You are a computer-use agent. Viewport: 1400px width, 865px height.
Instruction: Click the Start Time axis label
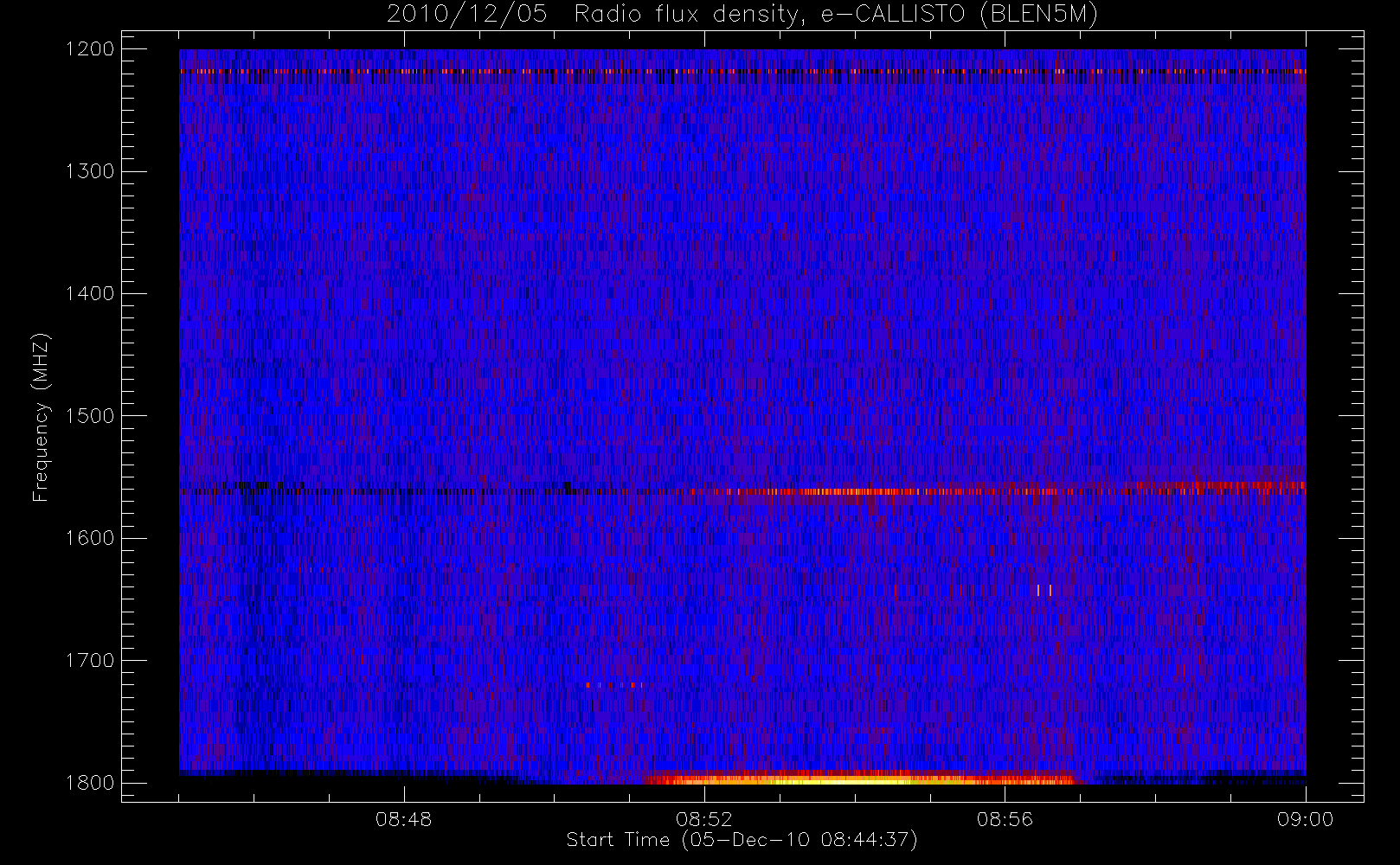click(742, 840)
